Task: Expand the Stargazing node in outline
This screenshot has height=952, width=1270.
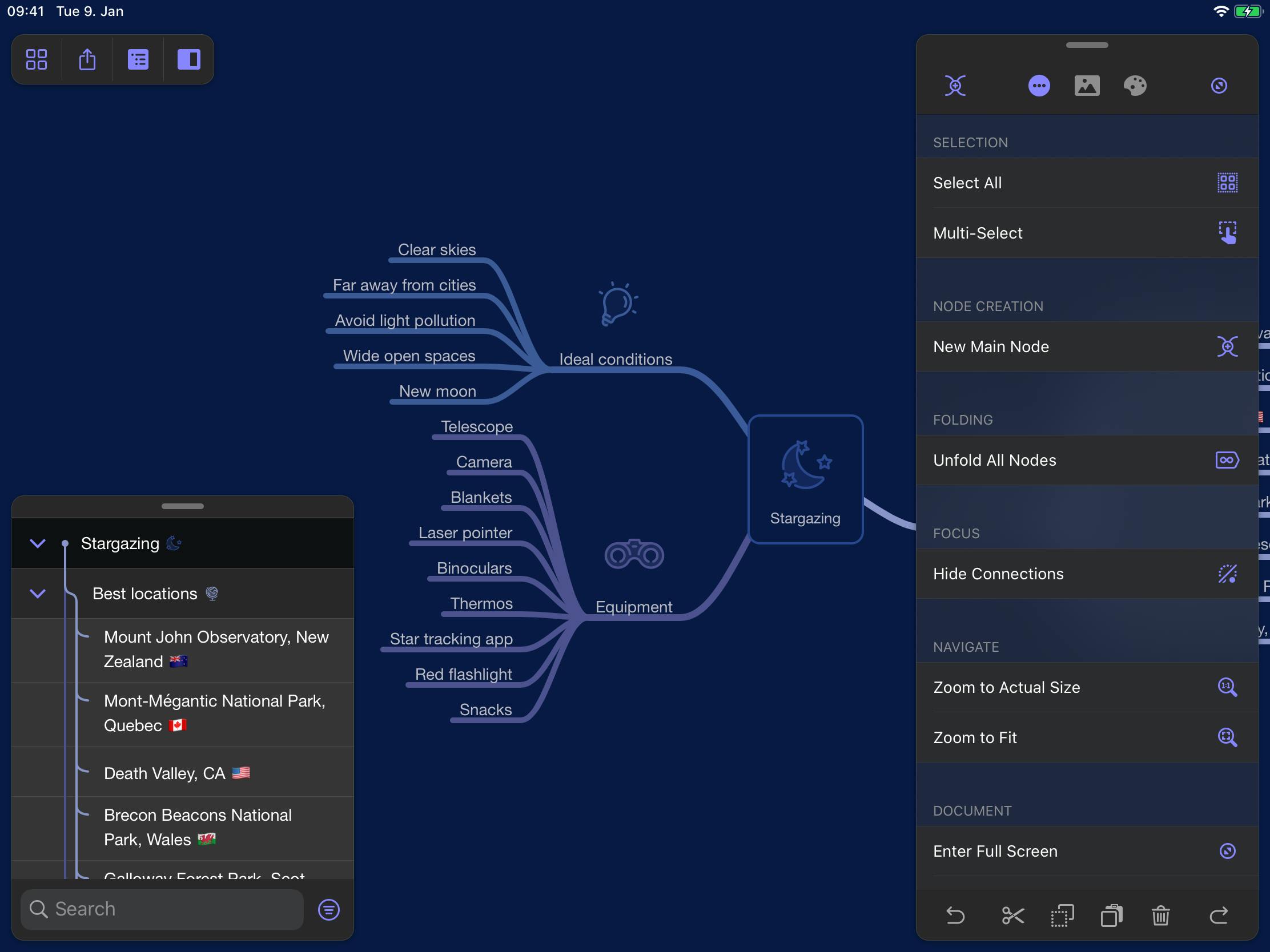Action: coord(37,544)
